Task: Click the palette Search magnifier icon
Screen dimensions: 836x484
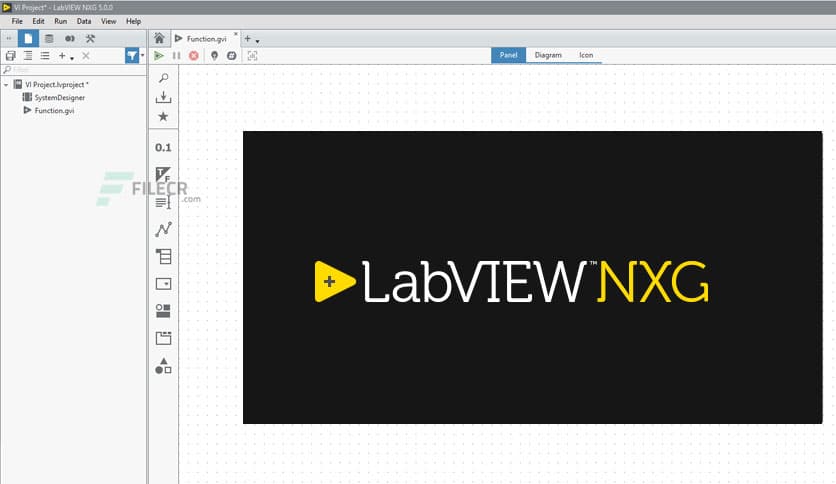Action: coord(163,78)
